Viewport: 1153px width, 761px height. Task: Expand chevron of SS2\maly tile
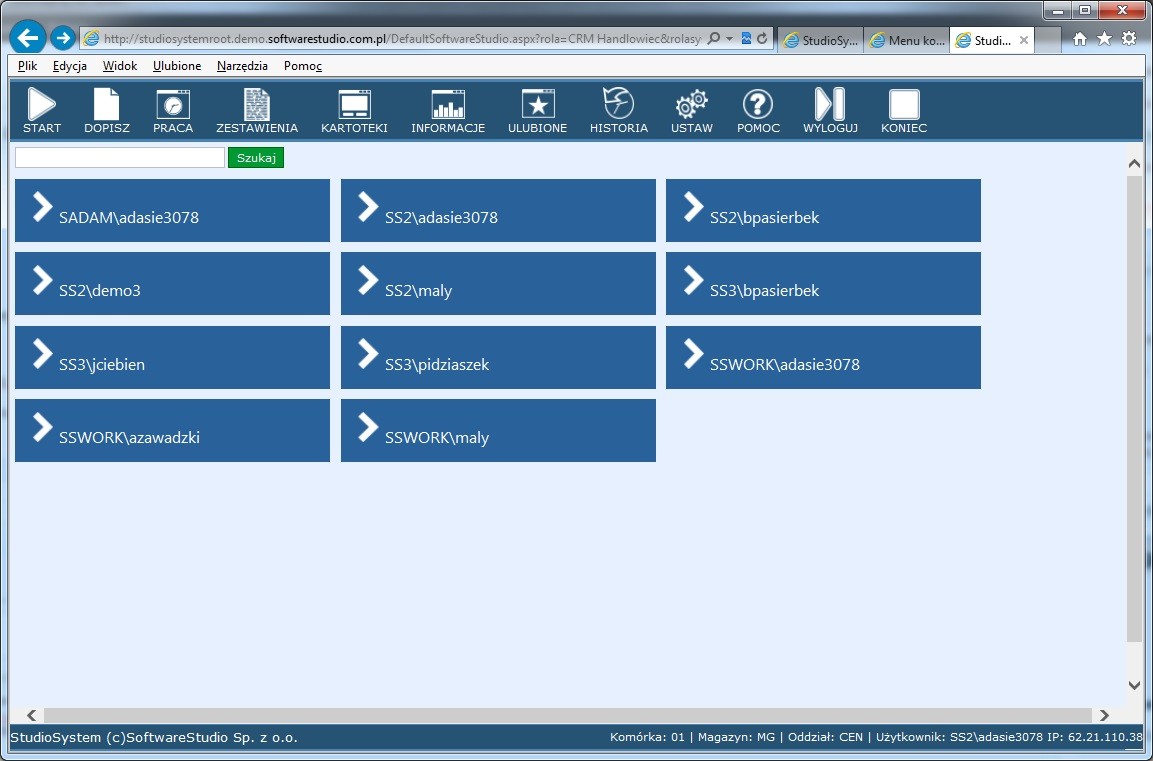368,280
